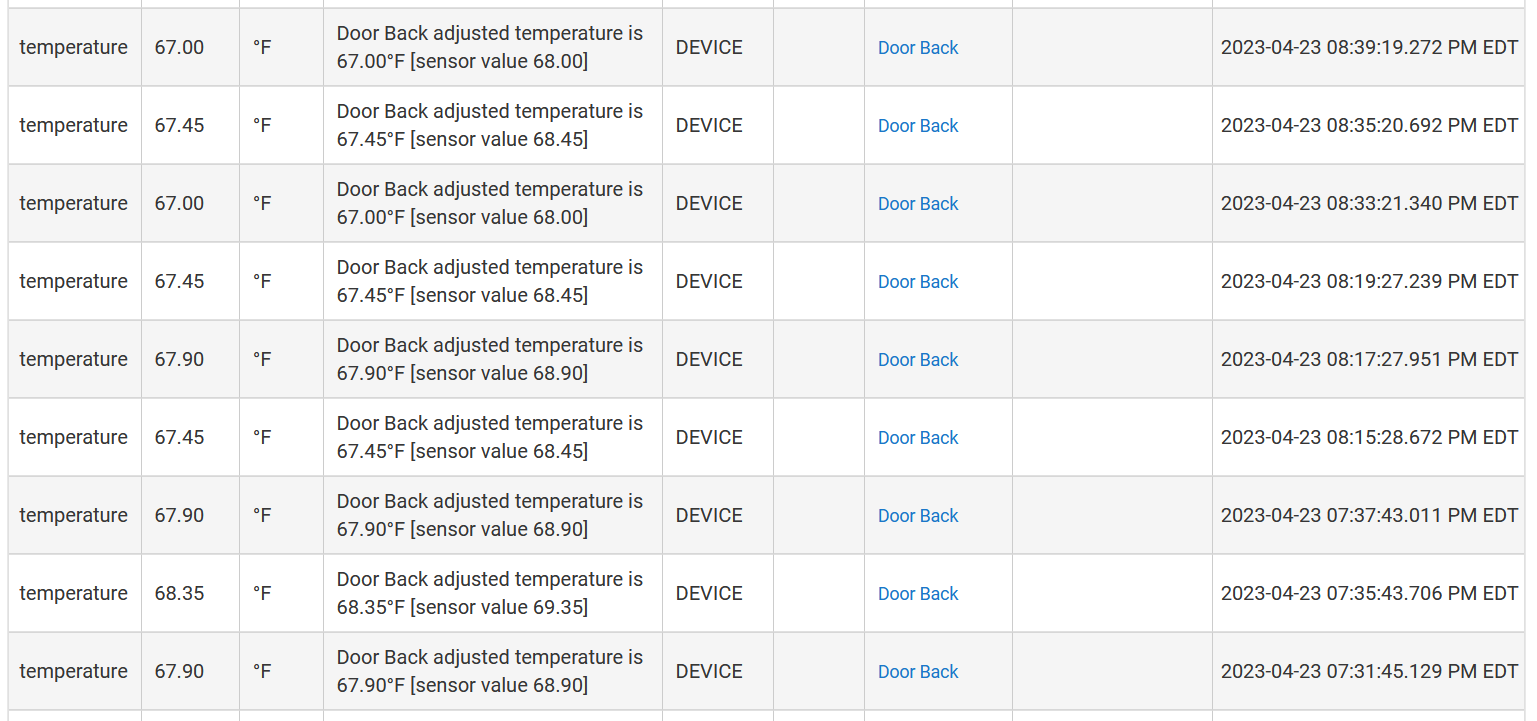The image size is (1537, 721).
Task: Click the timestamp 2023-04-23 08:39:19.272 PM EDT
Action: pyautogui.click(x=1369, y=48)
